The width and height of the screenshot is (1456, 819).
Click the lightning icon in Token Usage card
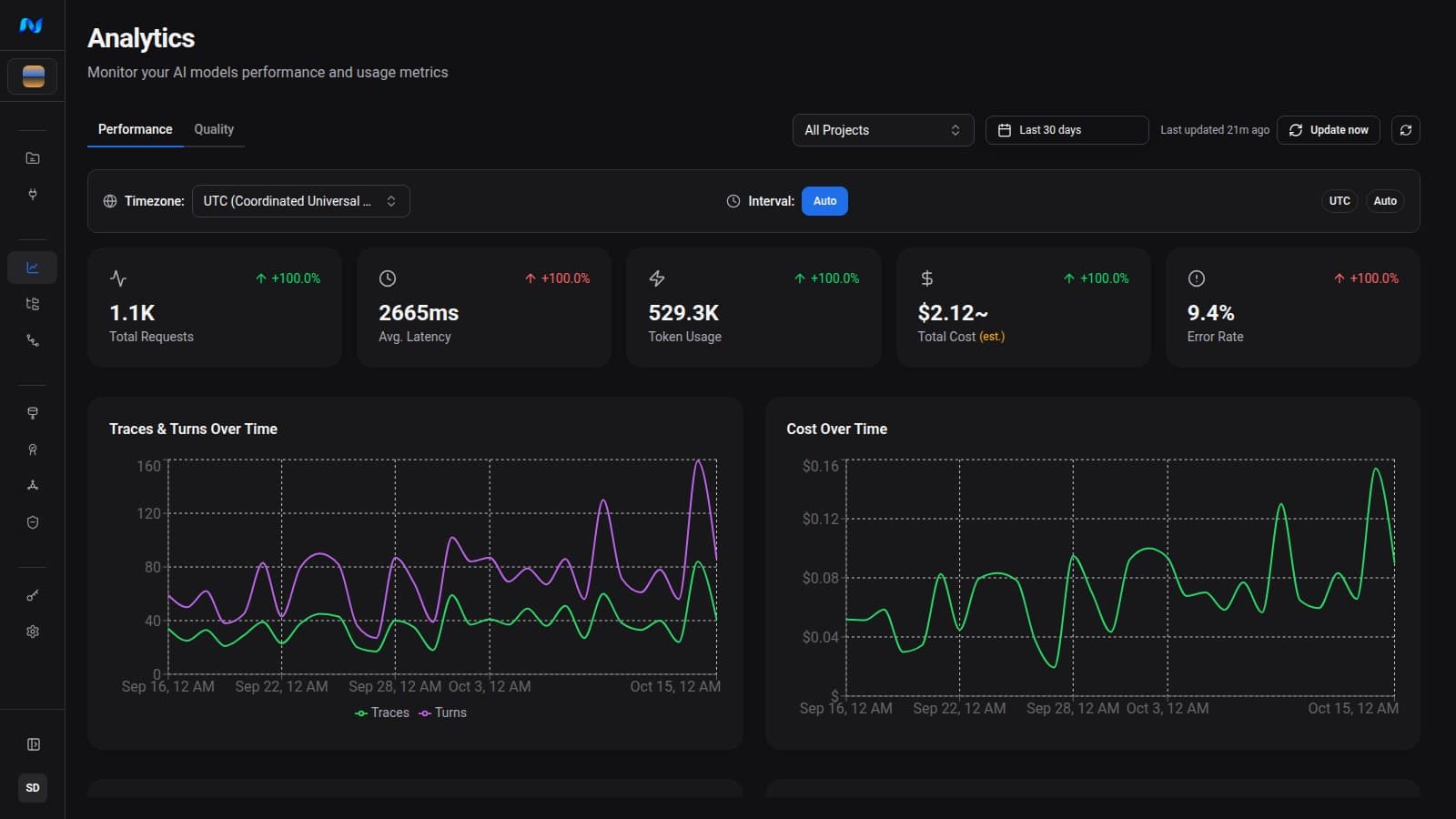tap(657, 278)
